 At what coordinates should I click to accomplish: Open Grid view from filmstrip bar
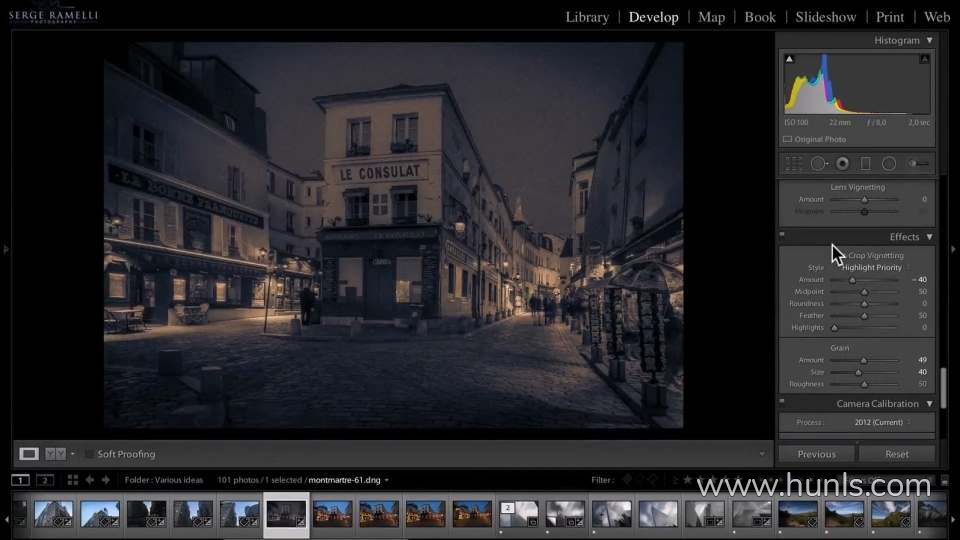72,480
